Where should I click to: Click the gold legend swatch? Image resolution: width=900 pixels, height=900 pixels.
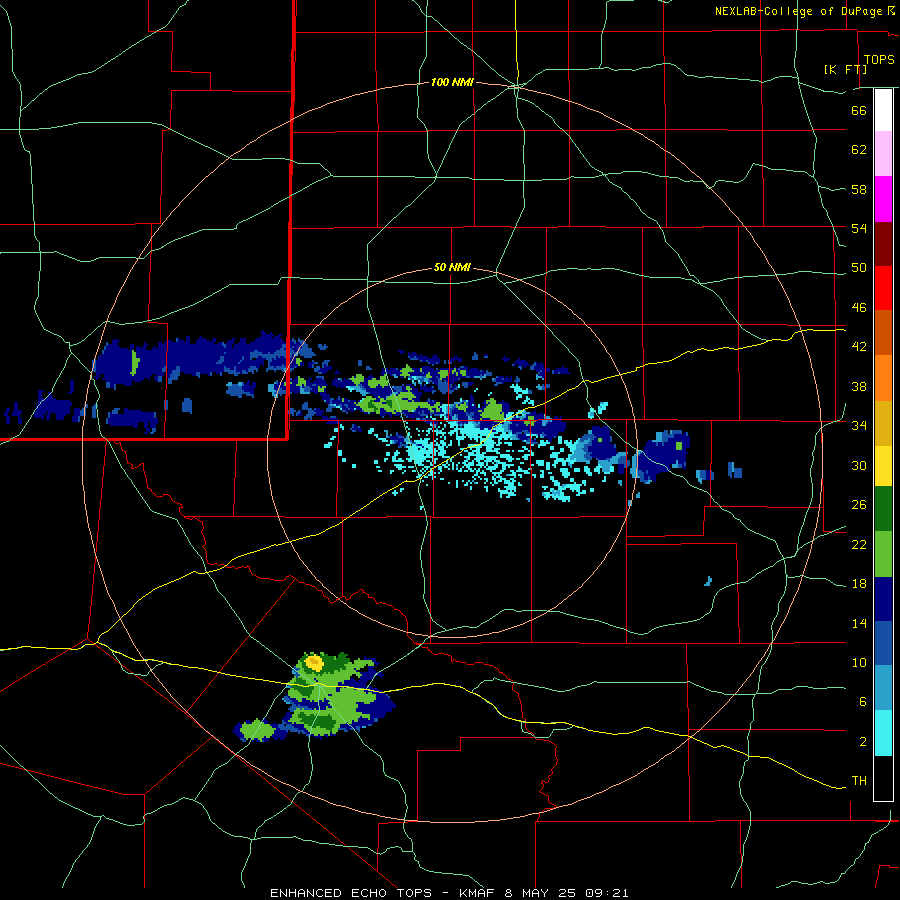883,423
